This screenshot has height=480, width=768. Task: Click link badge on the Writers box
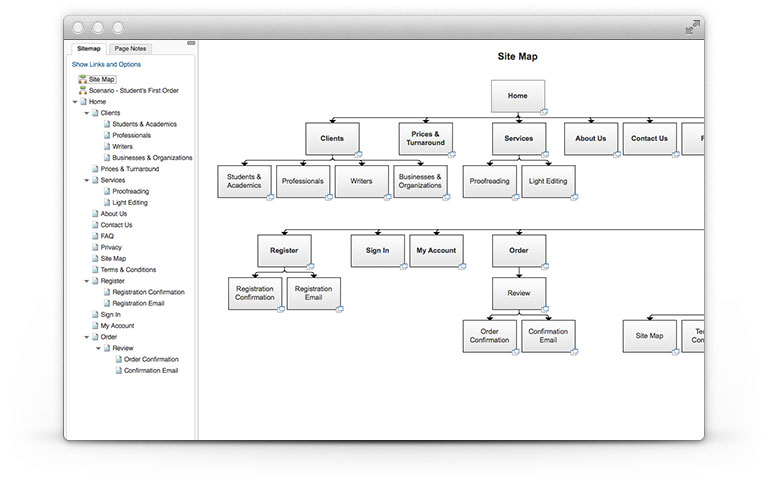click(x=387, y=197)
